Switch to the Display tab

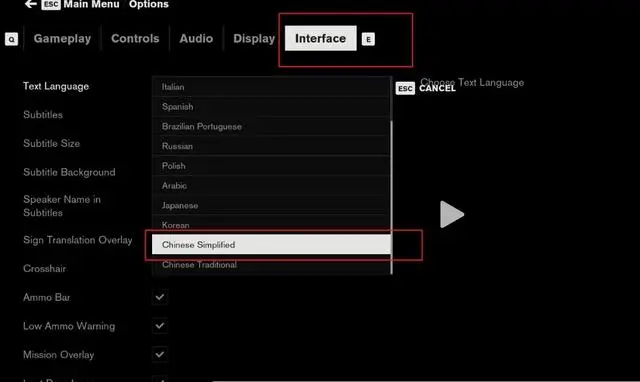[x=254, y=38]
